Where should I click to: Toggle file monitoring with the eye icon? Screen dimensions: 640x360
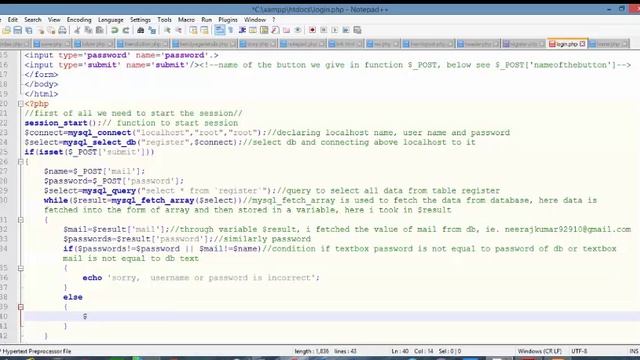(298, 30)
